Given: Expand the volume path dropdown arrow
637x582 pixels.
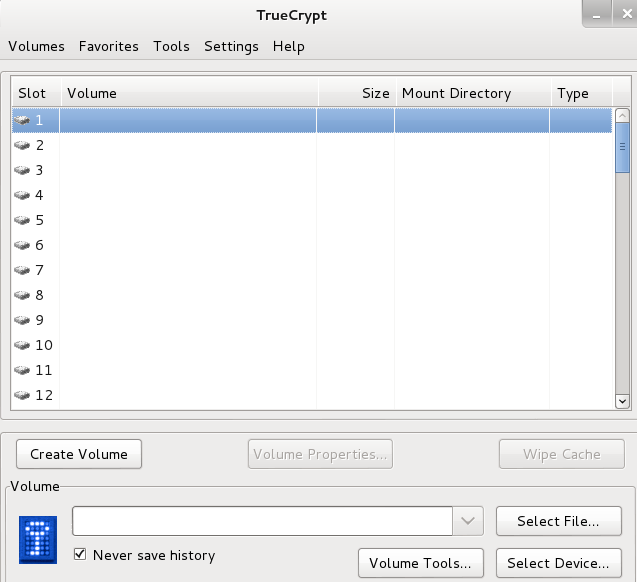Looking at the screenshot, I should click(468, 521).
